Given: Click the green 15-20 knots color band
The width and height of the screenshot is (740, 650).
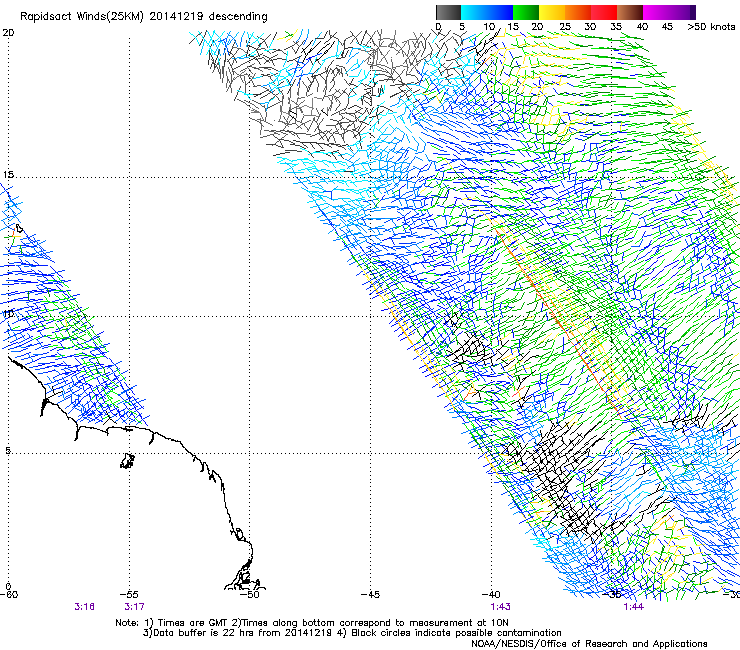Looking at the screenshot, I should [526, 12].
